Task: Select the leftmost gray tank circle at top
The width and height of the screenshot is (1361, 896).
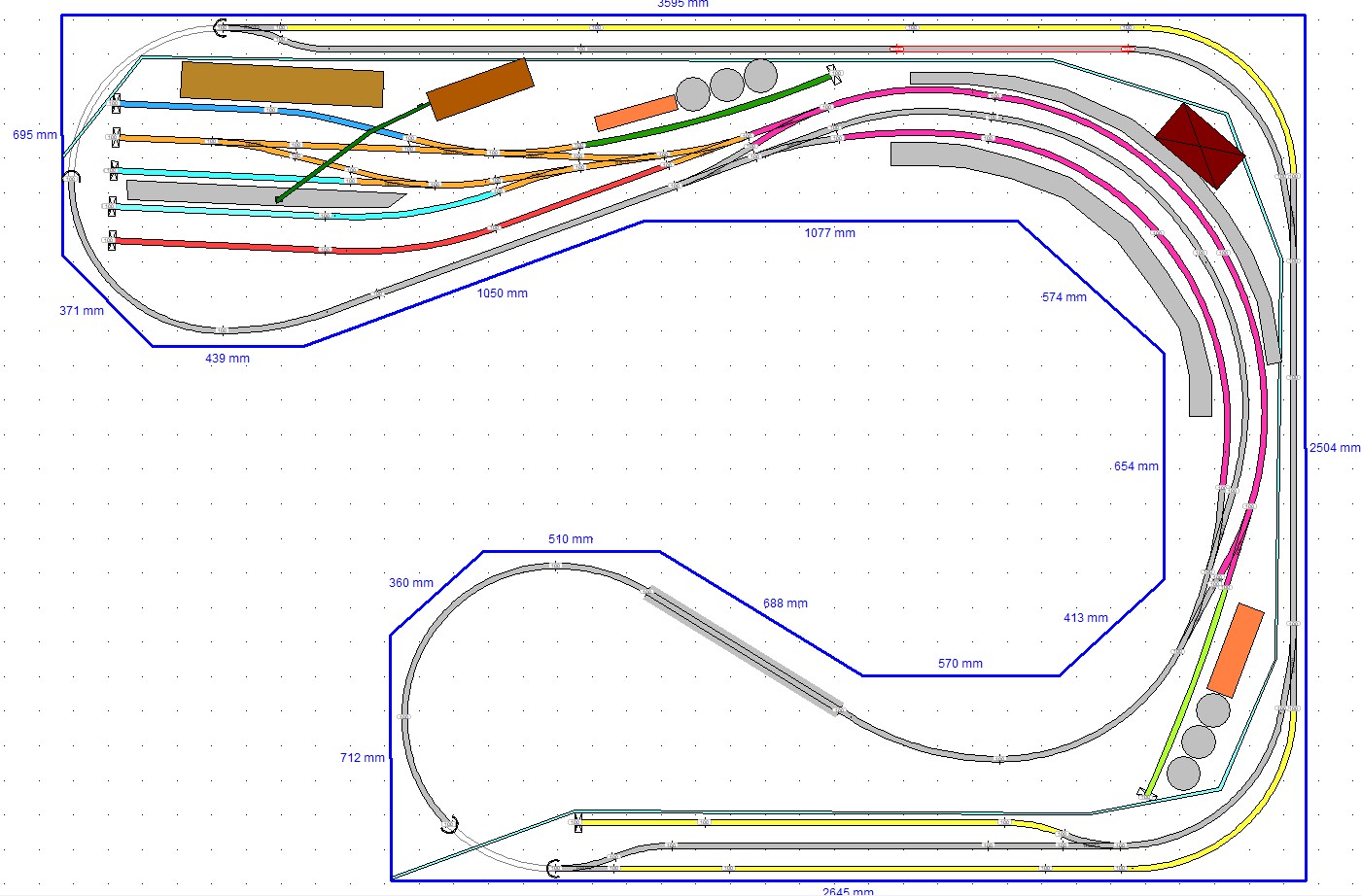Action: coord(693,94)
